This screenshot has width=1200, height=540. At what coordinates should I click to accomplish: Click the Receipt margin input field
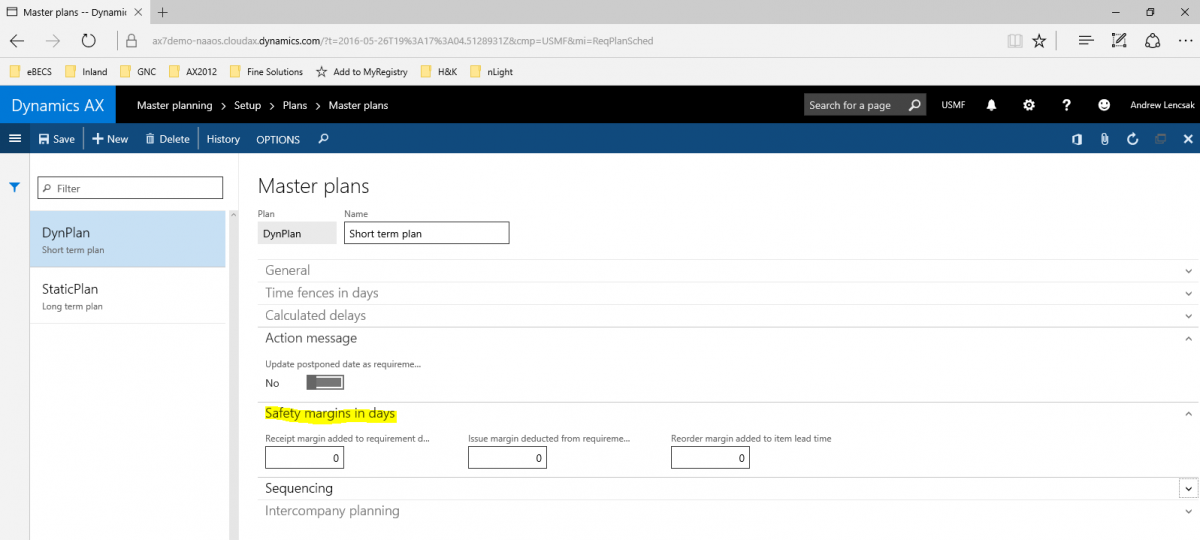[305, 458]
